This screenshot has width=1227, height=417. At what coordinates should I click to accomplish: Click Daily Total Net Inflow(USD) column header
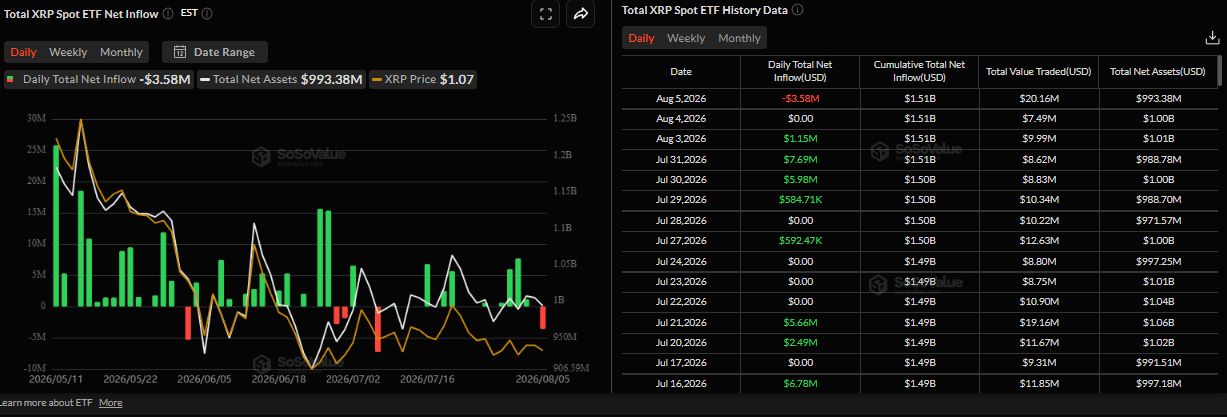point(799,72)
